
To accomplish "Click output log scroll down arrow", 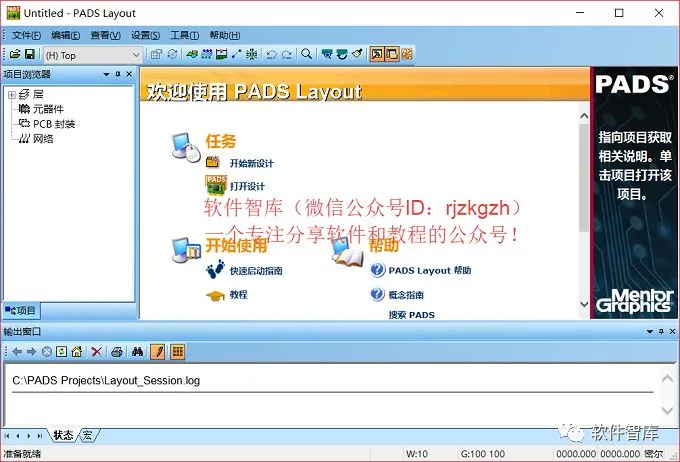I will [667, 410].
